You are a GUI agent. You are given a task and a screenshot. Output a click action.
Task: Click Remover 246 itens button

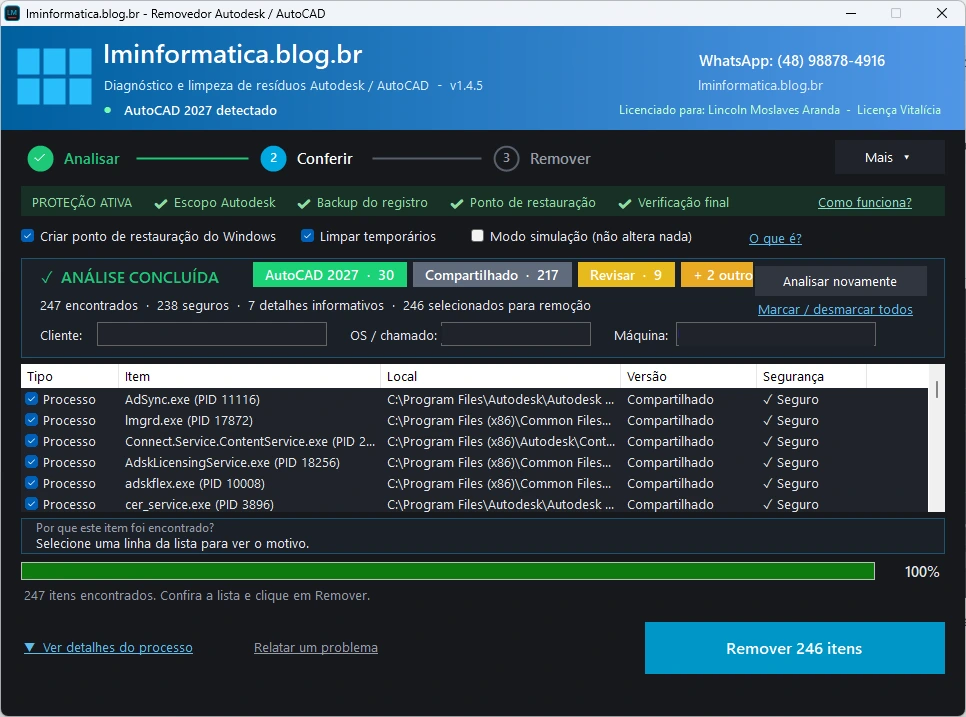[x=795, y=648]
